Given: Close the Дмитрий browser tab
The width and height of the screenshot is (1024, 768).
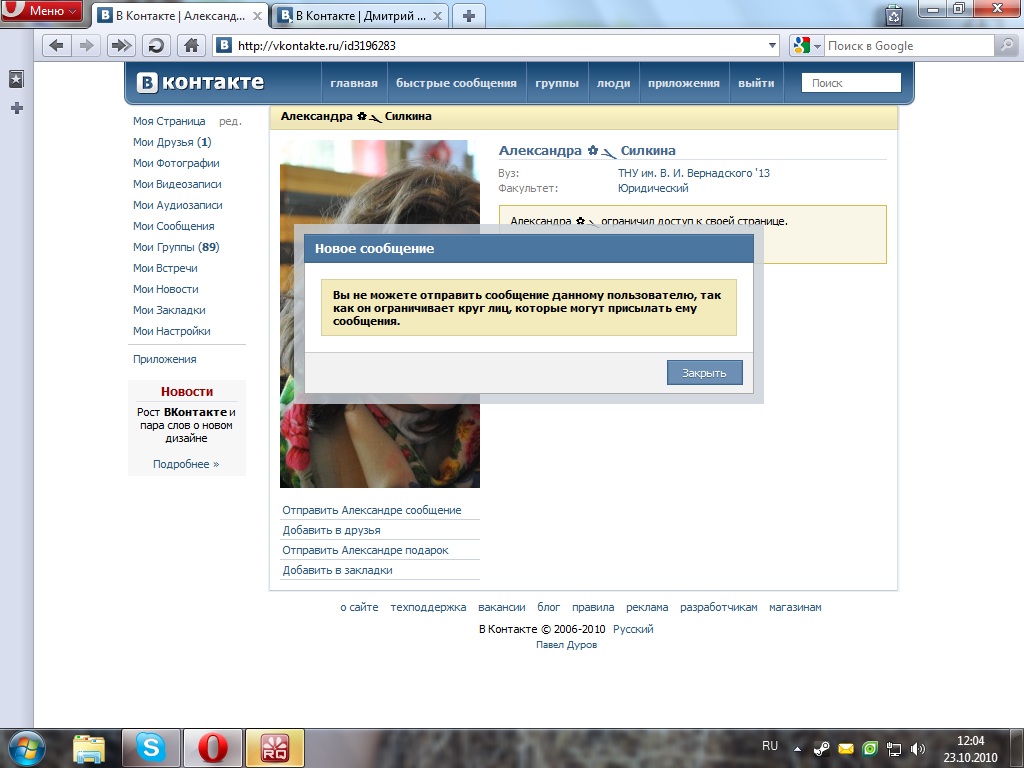Looking at the screenshot, I should 437,16.
